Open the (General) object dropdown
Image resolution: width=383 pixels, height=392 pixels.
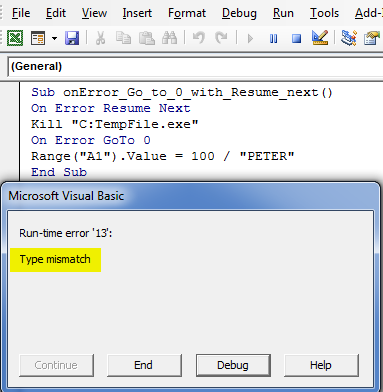[195, 66]
